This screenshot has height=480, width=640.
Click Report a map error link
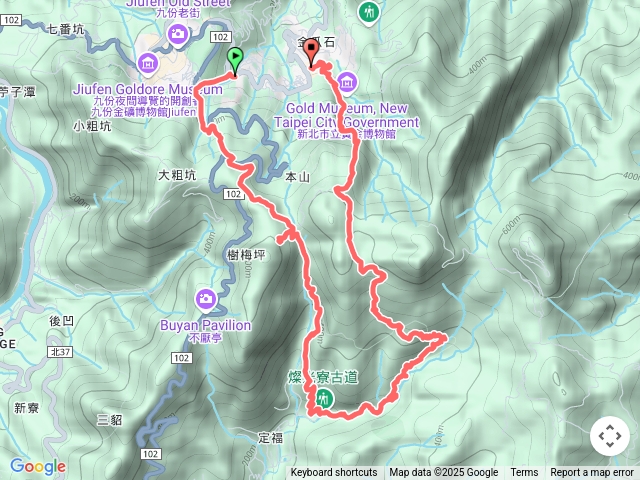click(x=591, y=473)
